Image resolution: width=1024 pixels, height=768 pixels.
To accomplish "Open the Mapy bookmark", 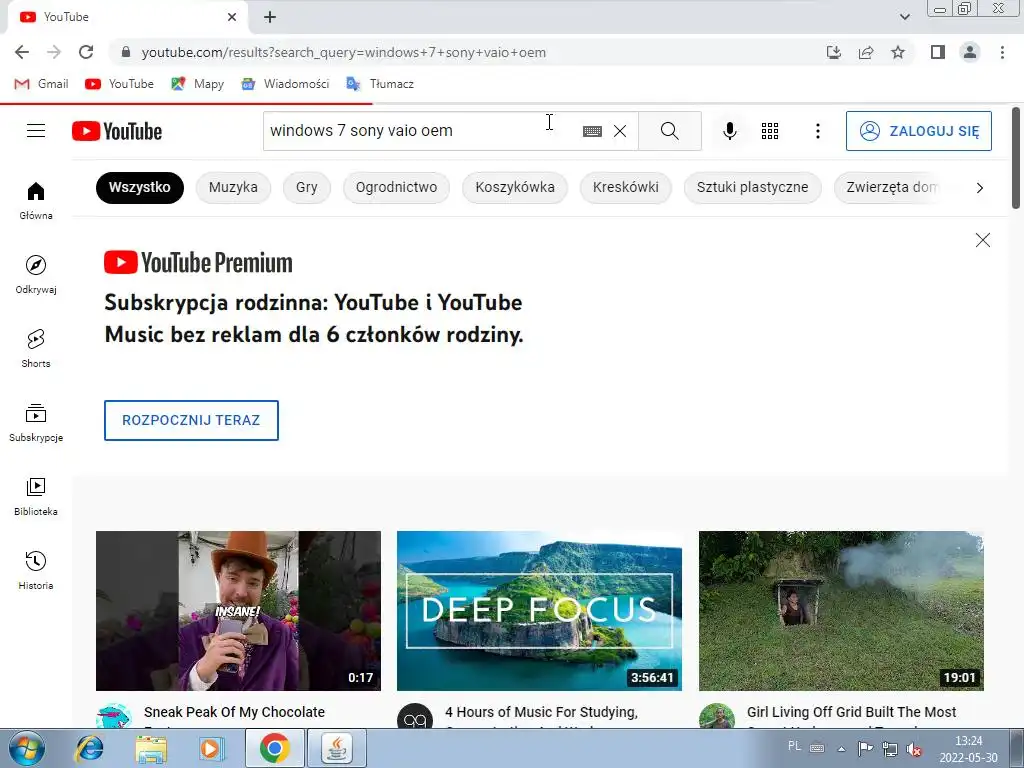I will pyautogui.click(x=197, y=84).
